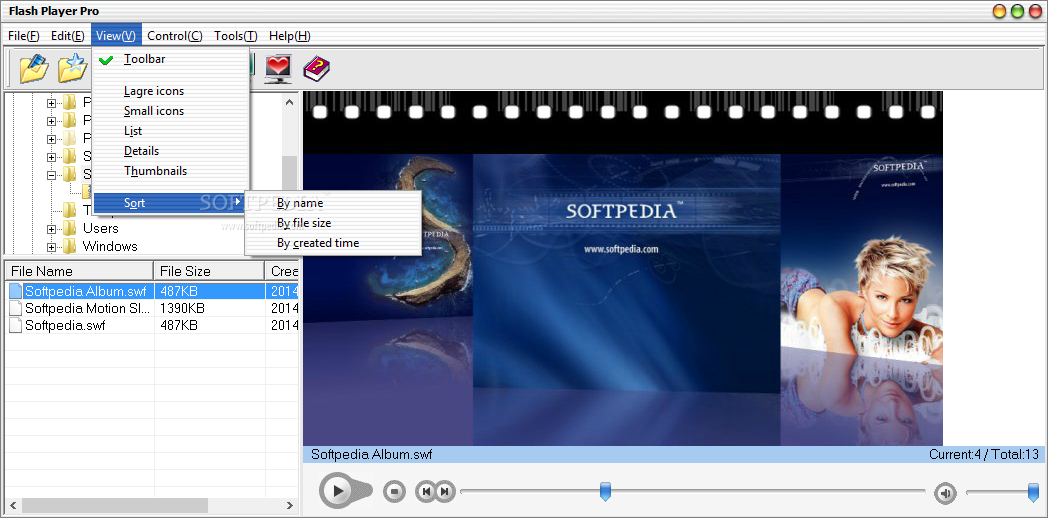Click the green maximize window button
This screenshot has height=518, width=1048.
pyautogui.click(x=1017, y=11)
